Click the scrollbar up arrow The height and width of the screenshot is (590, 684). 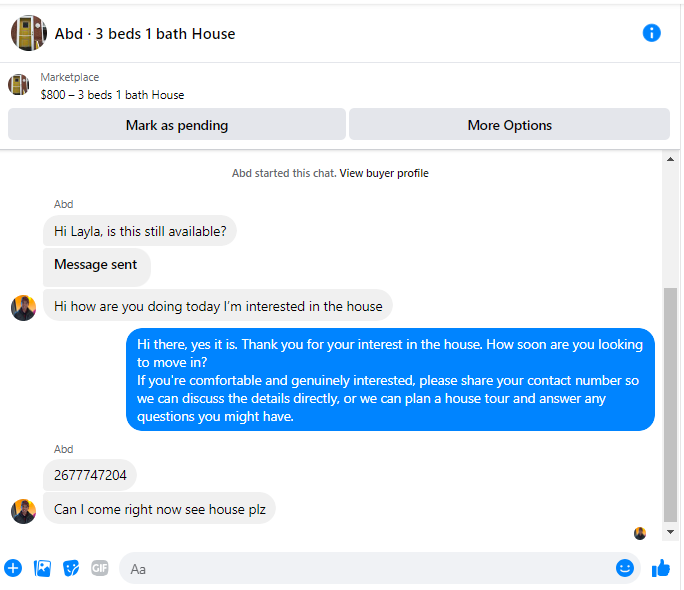pos(670,159)
